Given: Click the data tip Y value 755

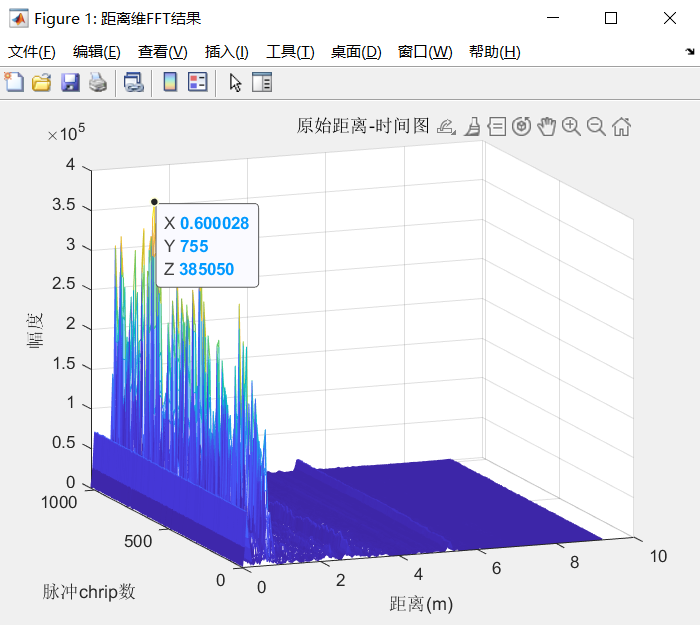Looking at the screenshot, I should (x=194, y=246).
